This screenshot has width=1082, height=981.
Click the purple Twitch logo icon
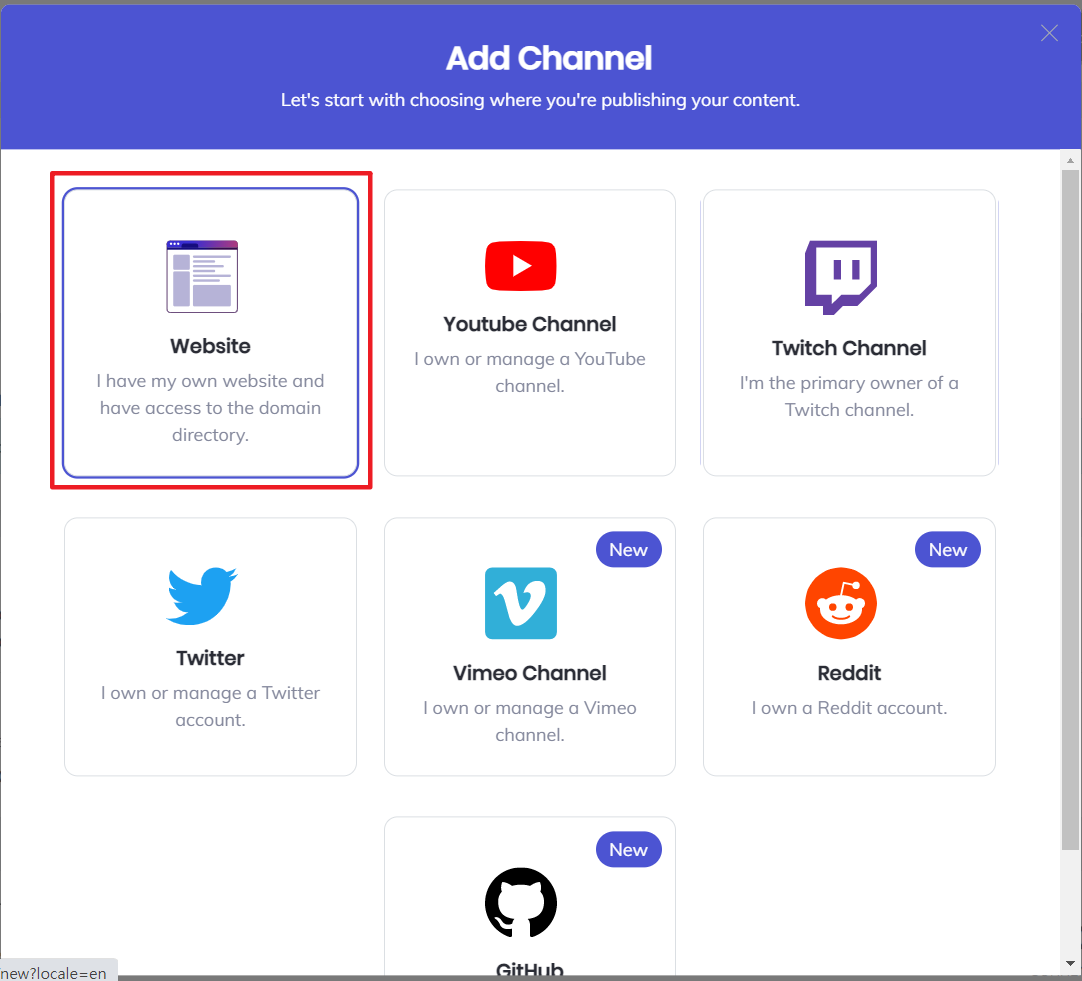[840, 276]
